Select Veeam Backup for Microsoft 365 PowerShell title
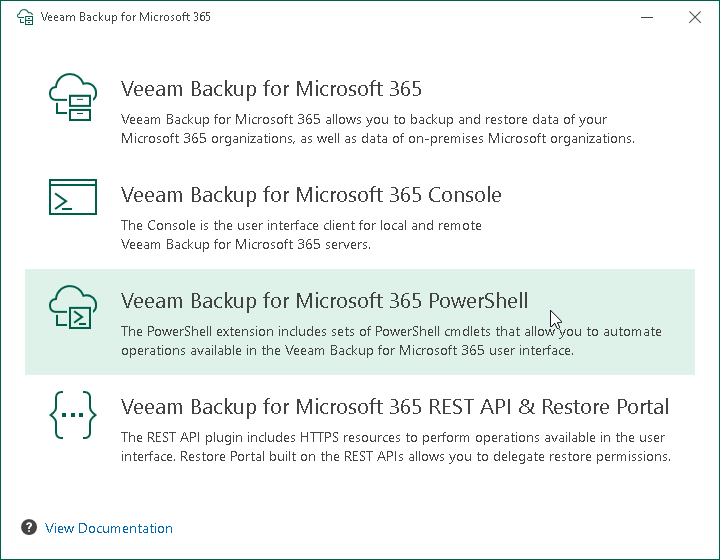Image resolution: width=720 pixels, height=560 pixels. (x=324, y=301)
